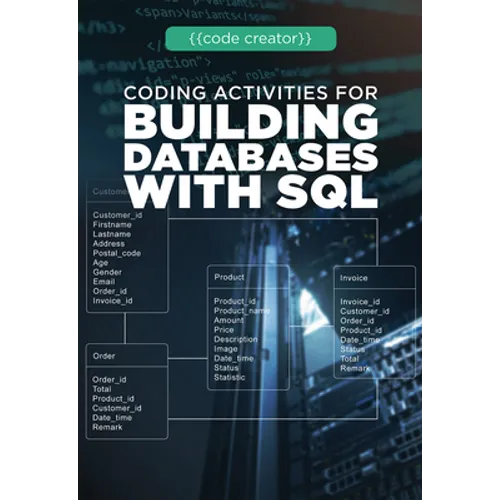
Task: Click Customer_id in the Invoice table
Action: click(x=365, y=311)
